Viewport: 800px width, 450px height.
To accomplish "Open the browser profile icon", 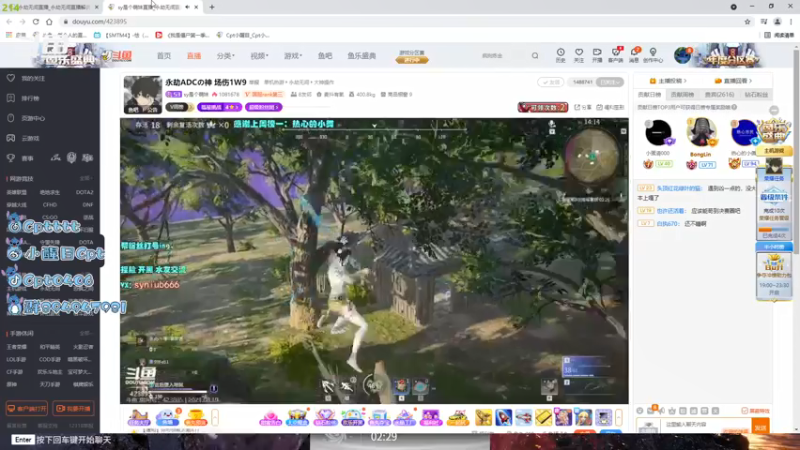I will (777, 21).
